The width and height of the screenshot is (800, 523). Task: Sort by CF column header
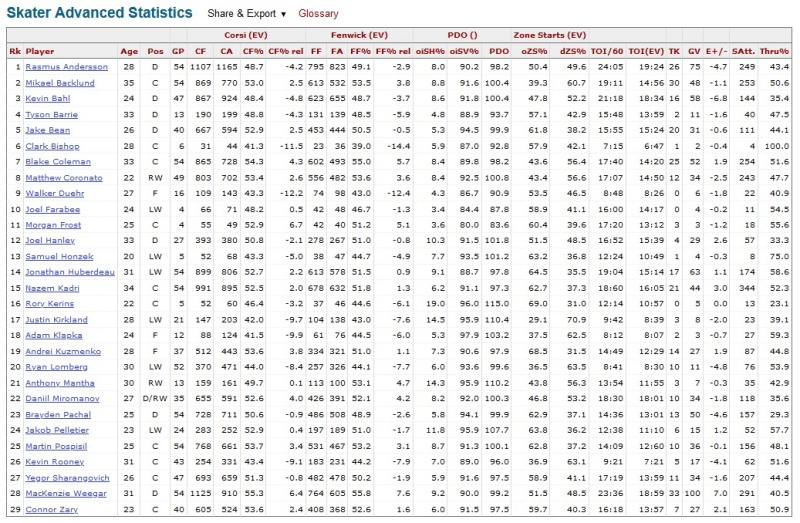201,51
